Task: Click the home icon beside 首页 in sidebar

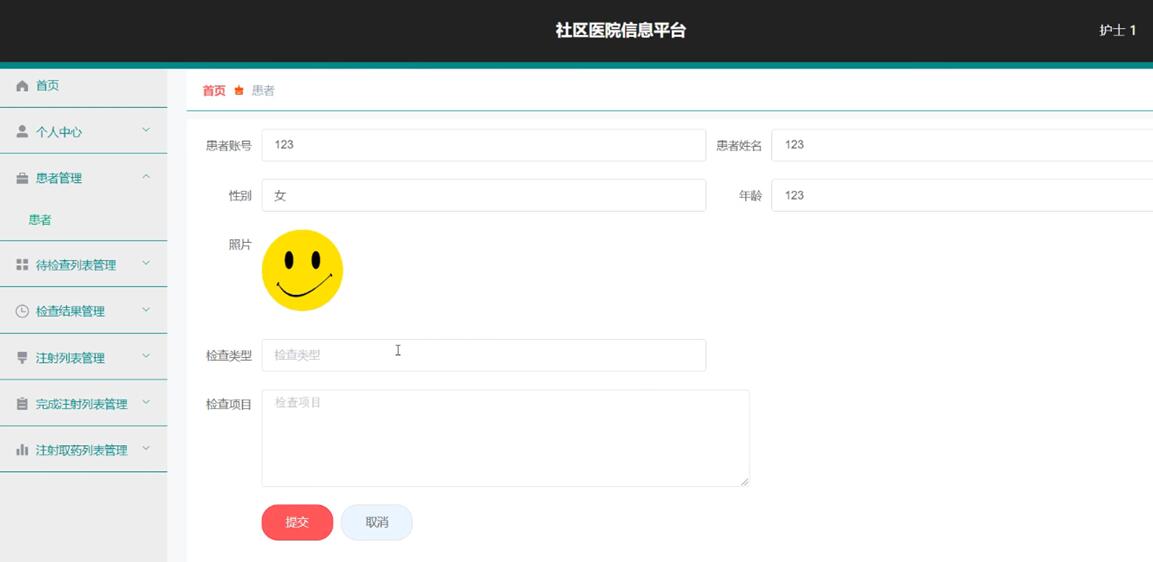Action: [x=22, y=86]
